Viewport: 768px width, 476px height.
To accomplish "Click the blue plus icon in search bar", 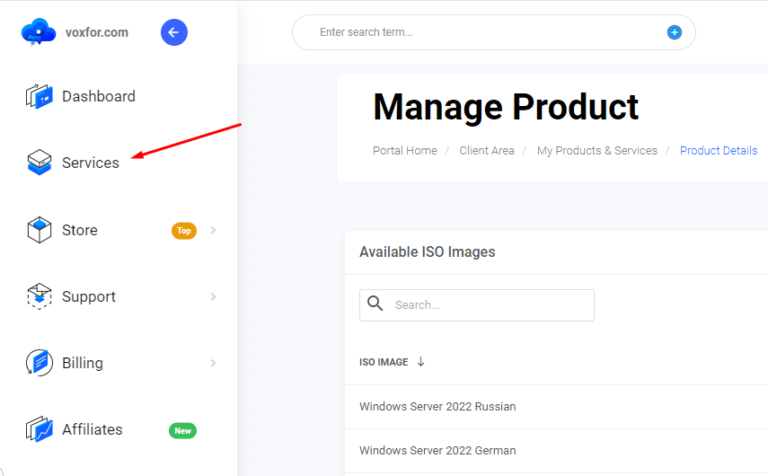I will (x=674, y=32).
